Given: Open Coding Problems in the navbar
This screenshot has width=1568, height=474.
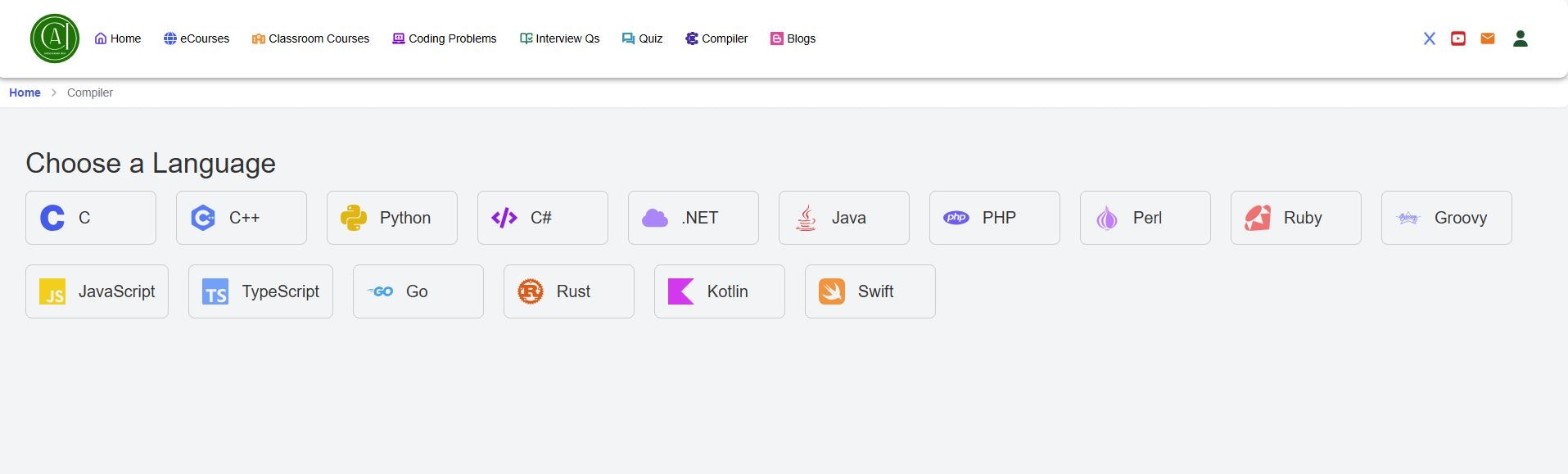Looking at the screenshot, I should pyautogui.click(x=445, y=38).
